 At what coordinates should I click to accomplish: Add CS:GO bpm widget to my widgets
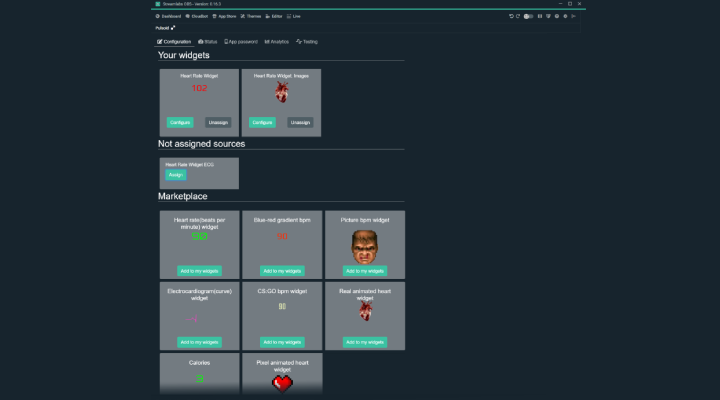(x=282, y=342)
